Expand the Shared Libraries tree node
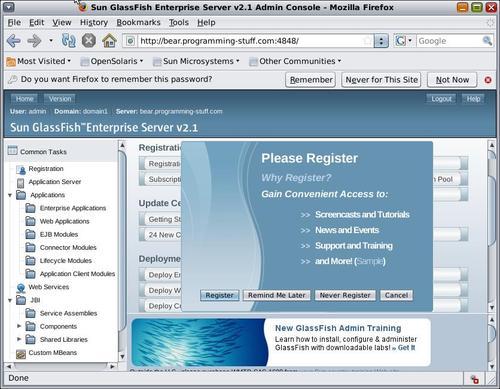 click(19, 339)
